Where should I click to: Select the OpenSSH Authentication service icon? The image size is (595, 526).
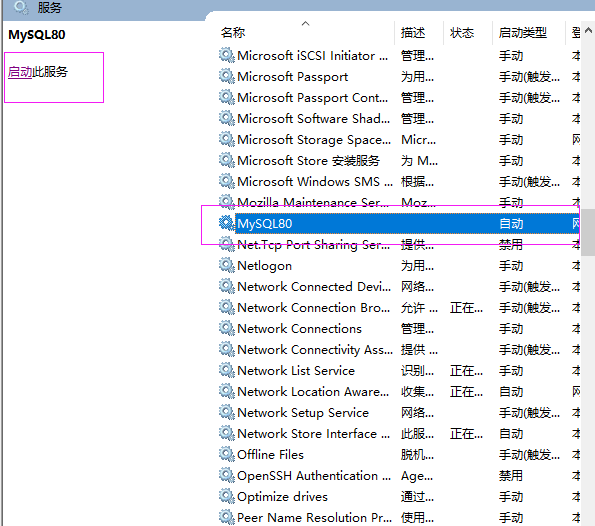227,475
